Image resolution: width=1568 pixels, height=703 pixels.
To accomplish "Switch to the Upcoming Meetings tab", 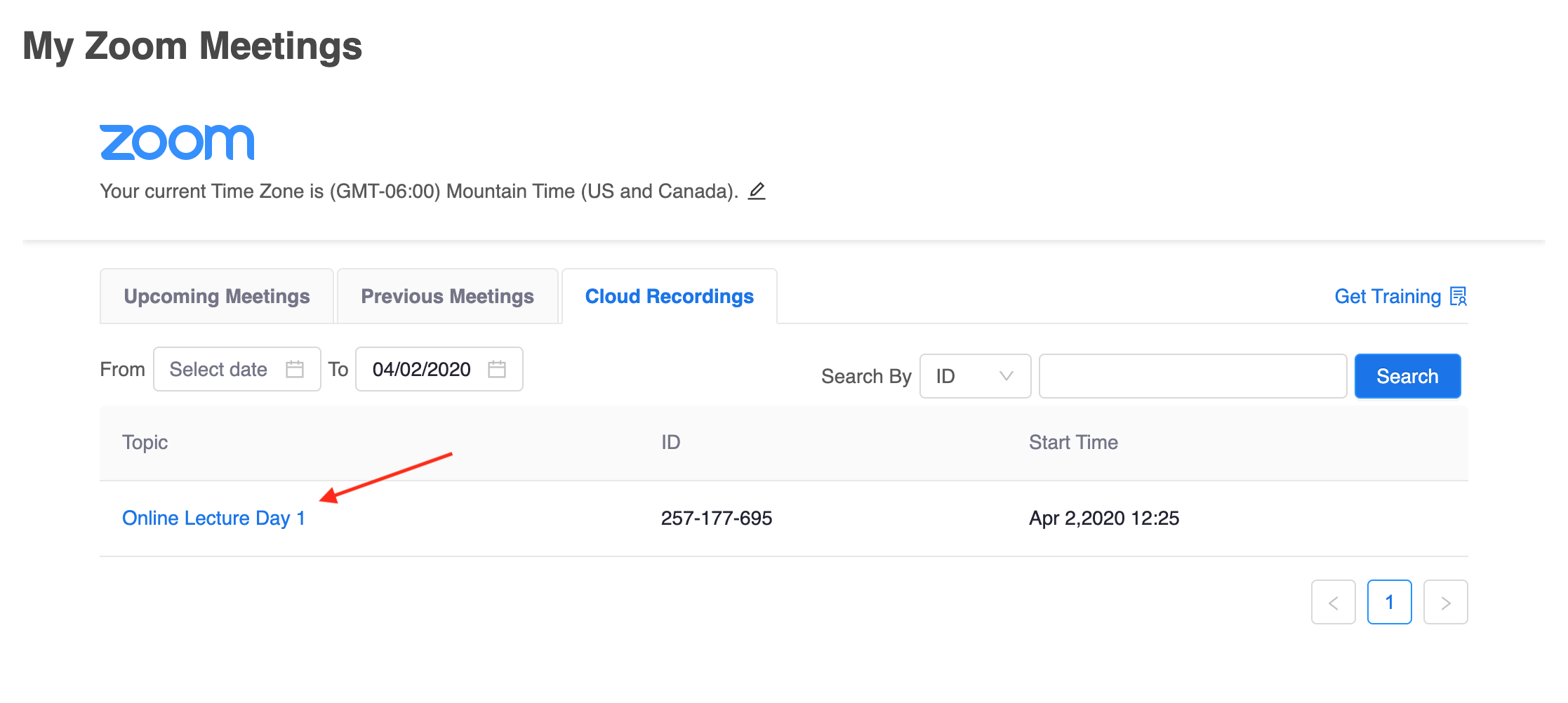I will coord(217,296).
